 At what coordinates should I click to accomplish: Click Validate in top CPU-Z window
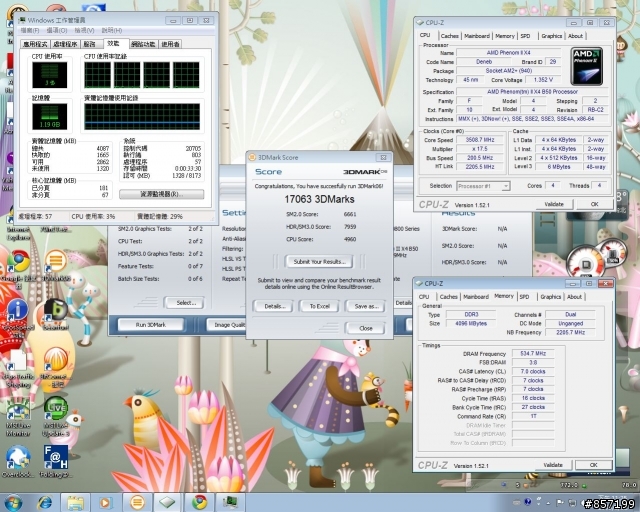(x=554, y=204)
